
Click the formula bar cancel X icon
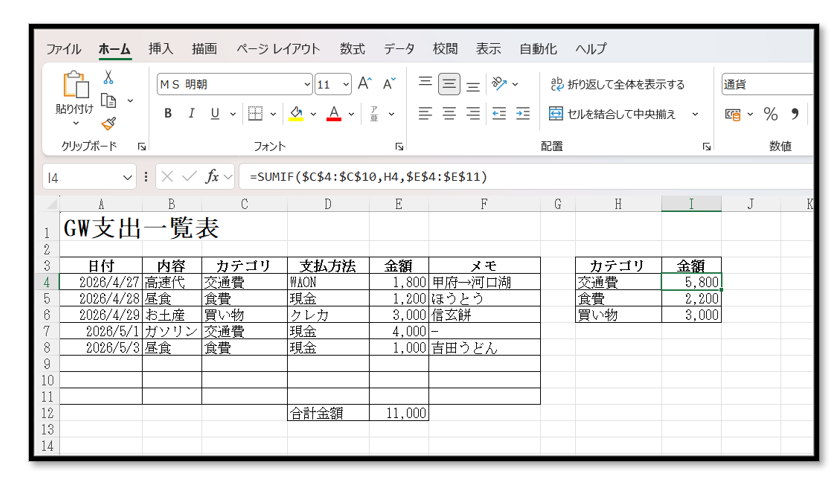pos(167,177)
